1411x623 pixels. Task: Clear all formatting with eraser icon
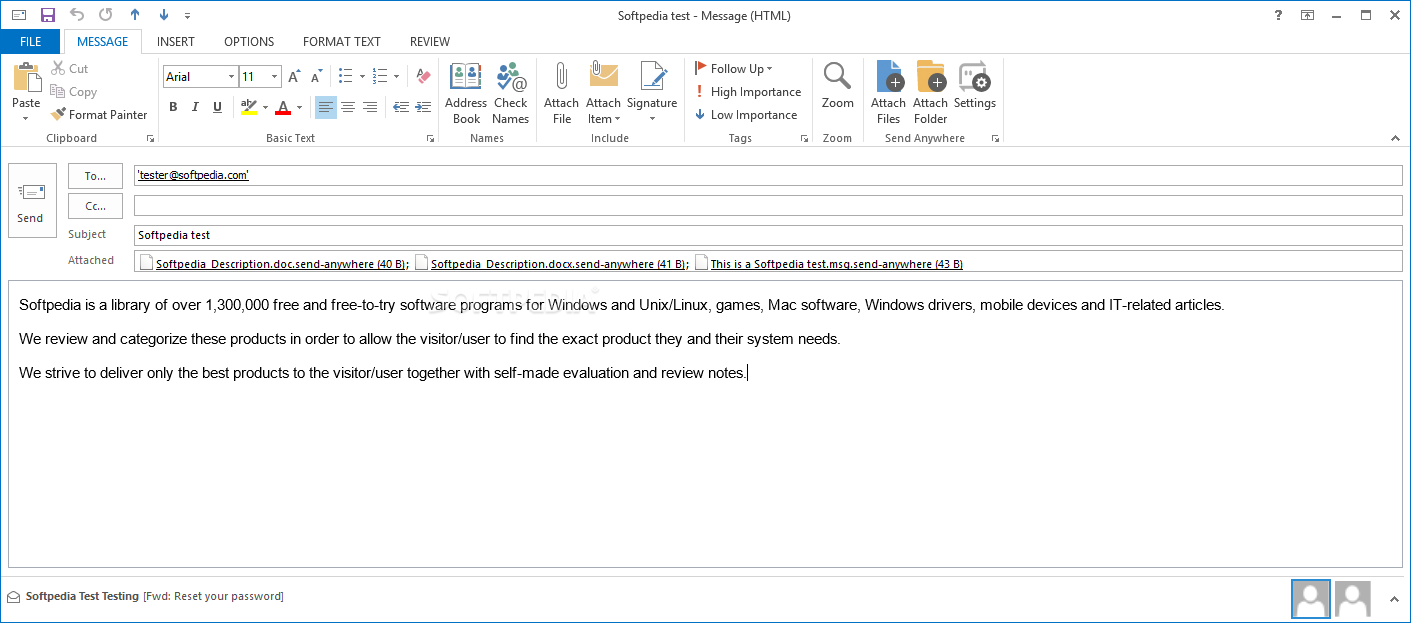coord(423,77)
